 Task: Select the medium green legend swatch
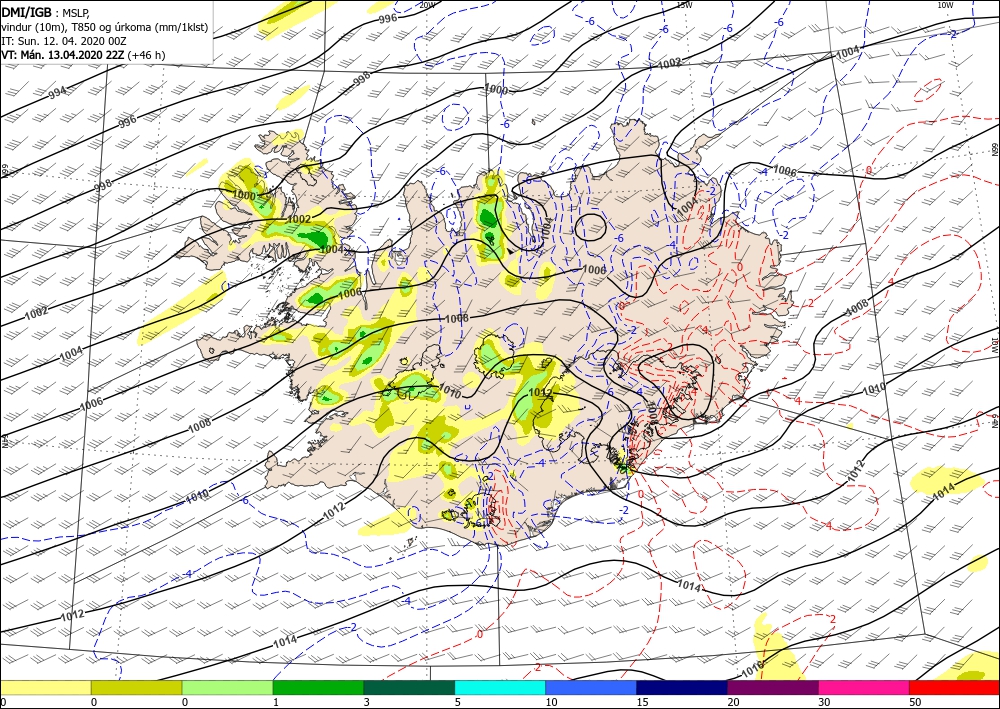(318, 687)
